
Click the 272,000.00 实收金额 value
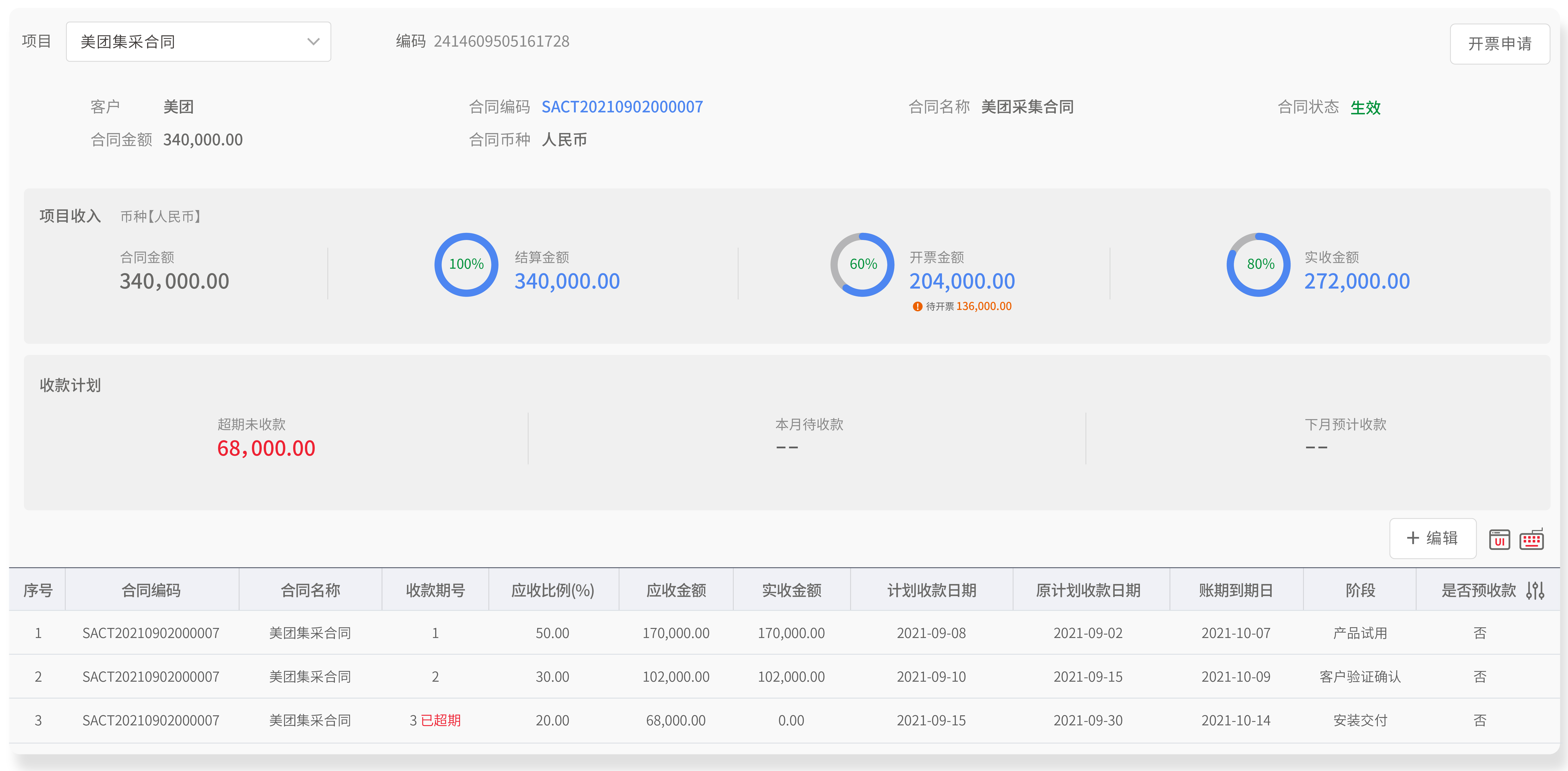[x=1357, y=281]
